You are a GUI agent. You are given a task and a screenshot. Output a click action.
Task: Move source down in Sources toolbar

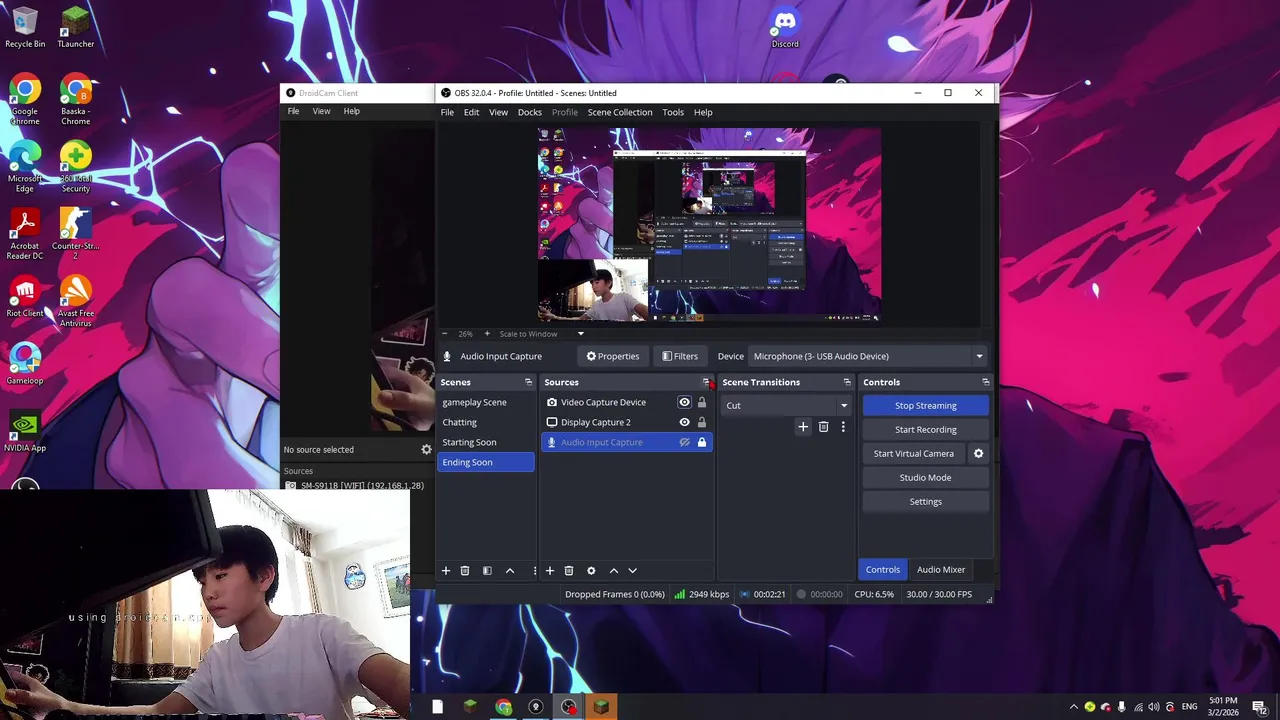632,570
